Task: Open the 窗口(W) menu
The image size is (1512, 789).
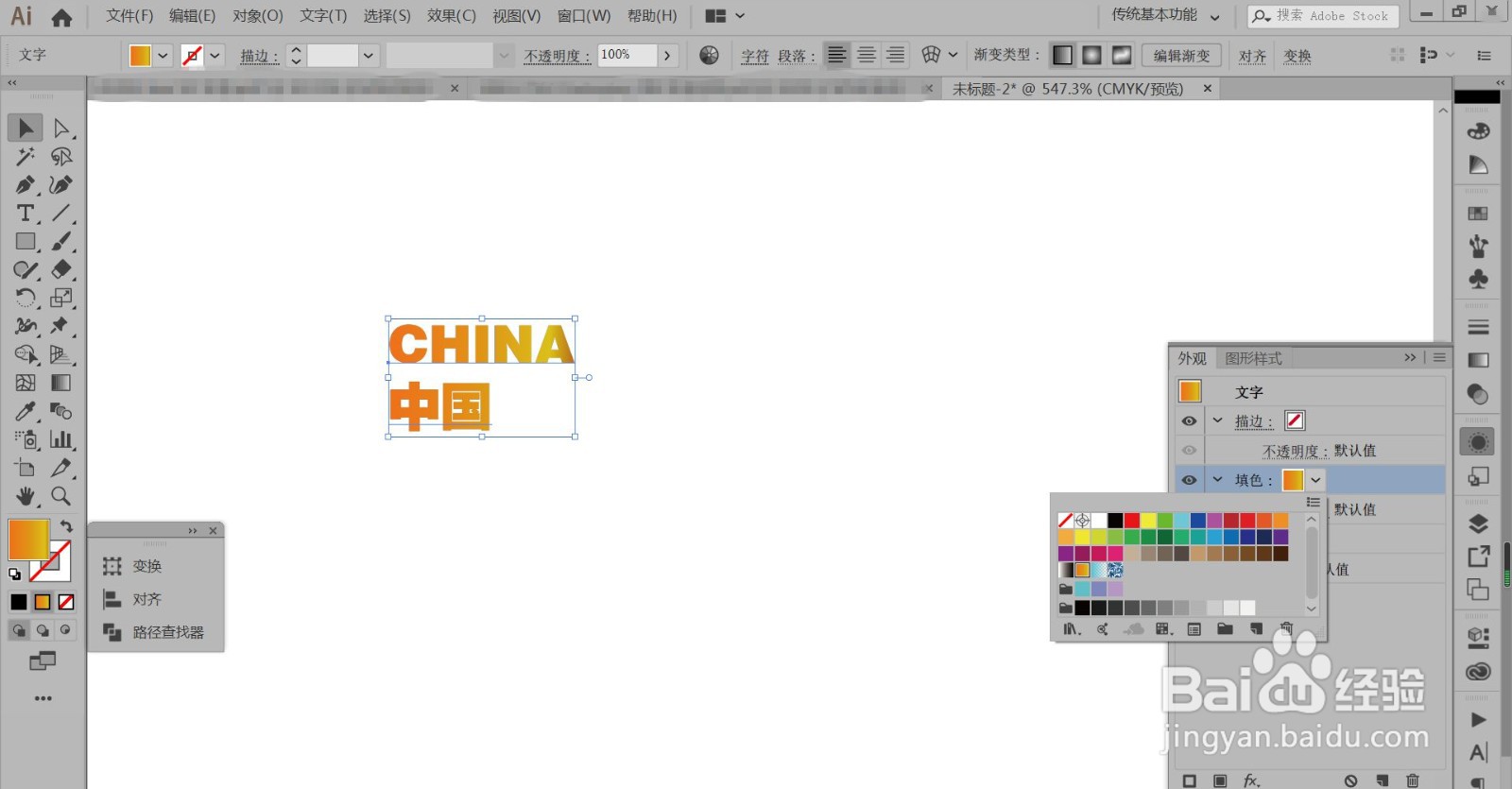Action: click(x=584, y=16)
